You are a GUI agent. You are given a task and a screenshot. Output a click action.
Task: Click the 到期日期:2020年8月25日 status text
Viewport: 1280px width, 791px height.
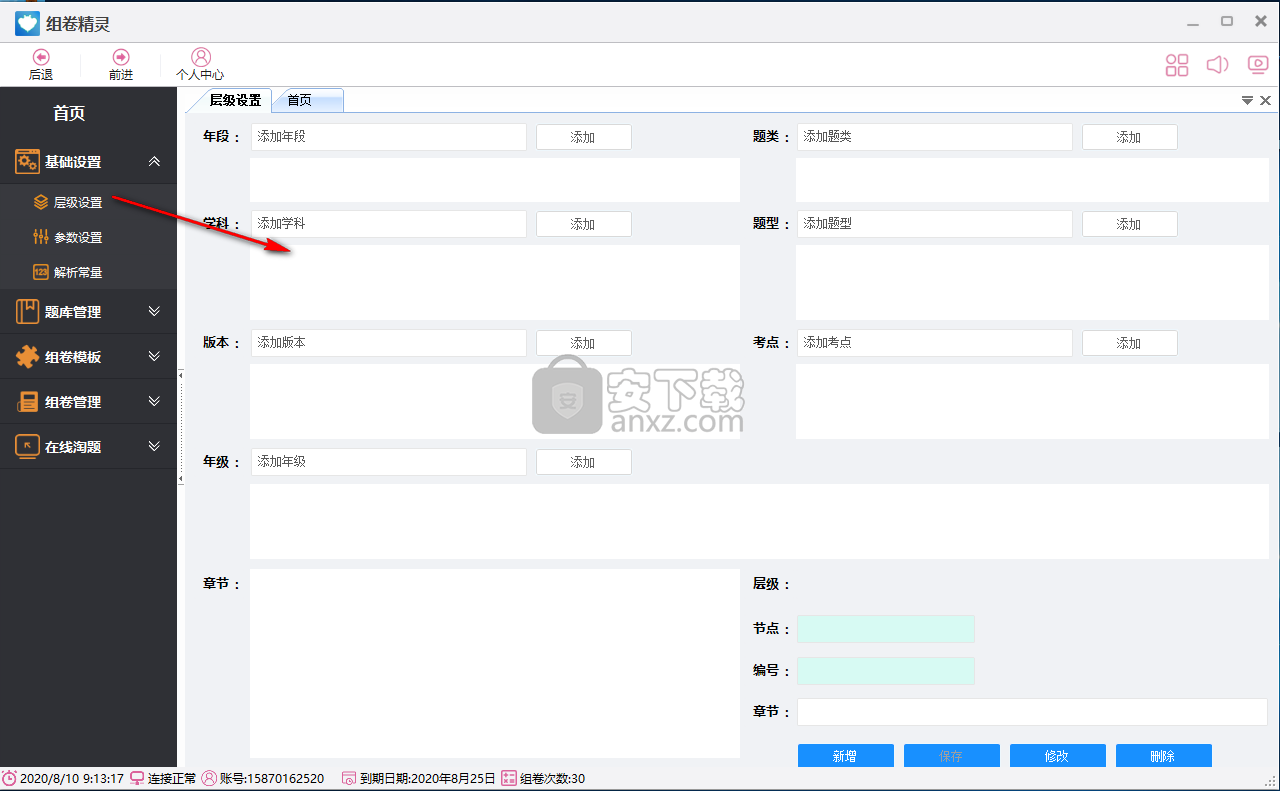tap(428, 778)
